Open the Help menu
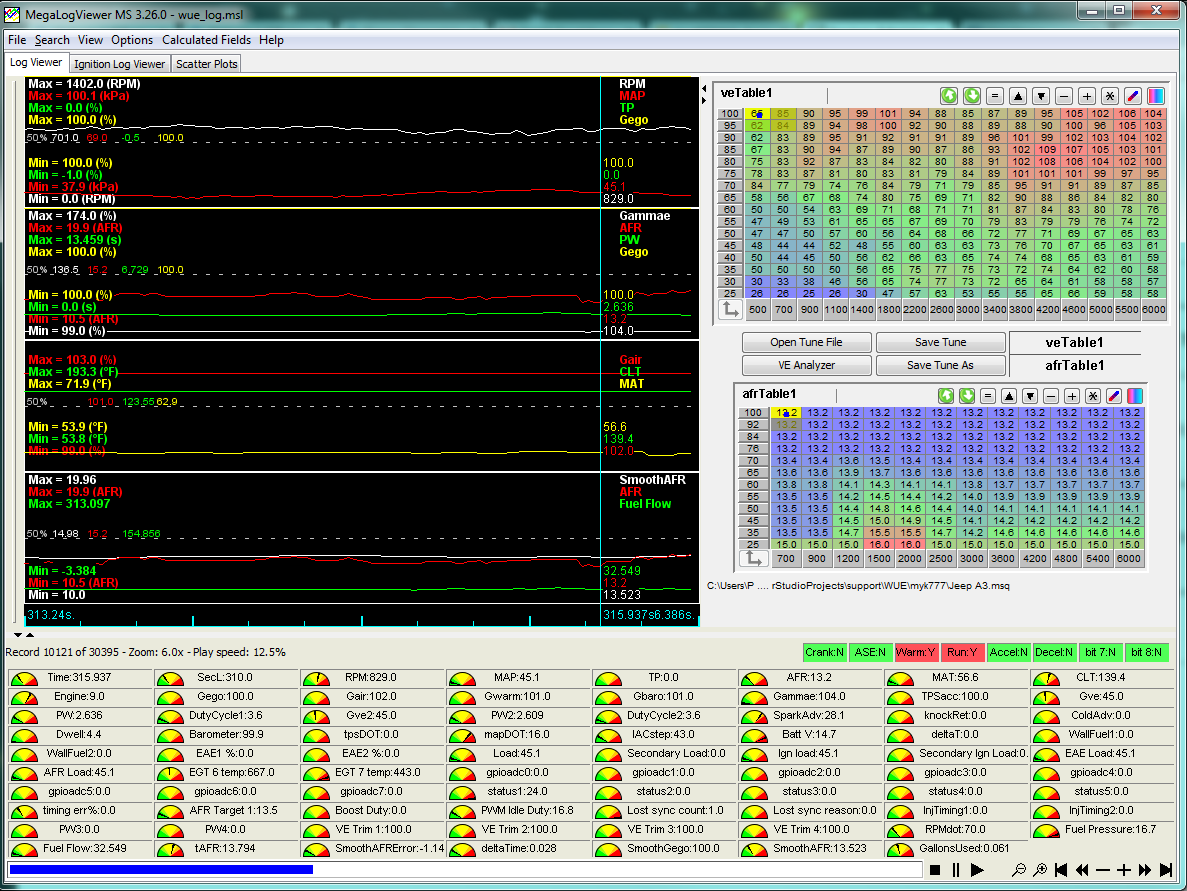Viewport: 1187px width, 891px height. click(271, 40)
